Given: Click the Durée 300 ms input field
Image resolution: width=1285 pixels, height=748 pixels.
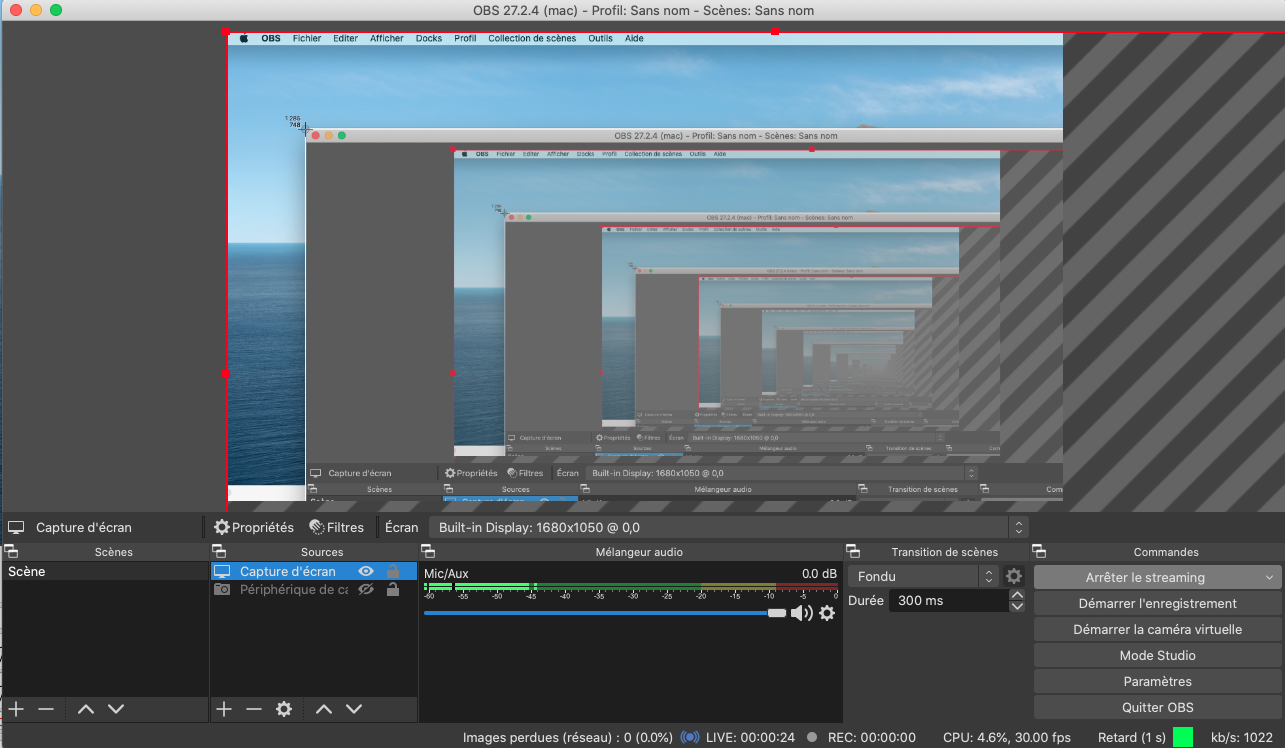Looking at the screenshot, I should point(949,600).
